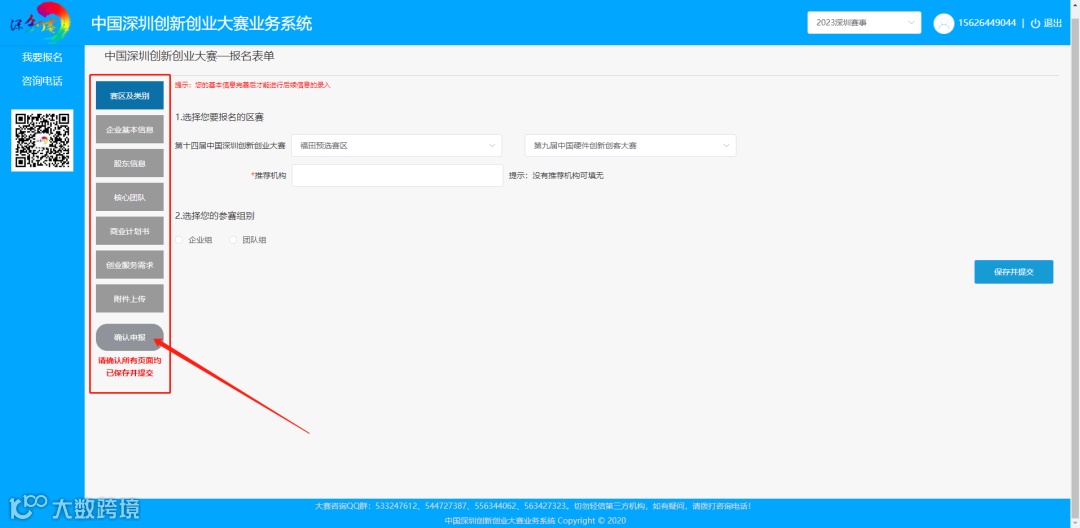Image resolution: width=1080 pixels, height=528 pixels.
Task: Click the 1.选择您要报名的区赛 heading
Action: pyautogui.click(x=219, y=118)
